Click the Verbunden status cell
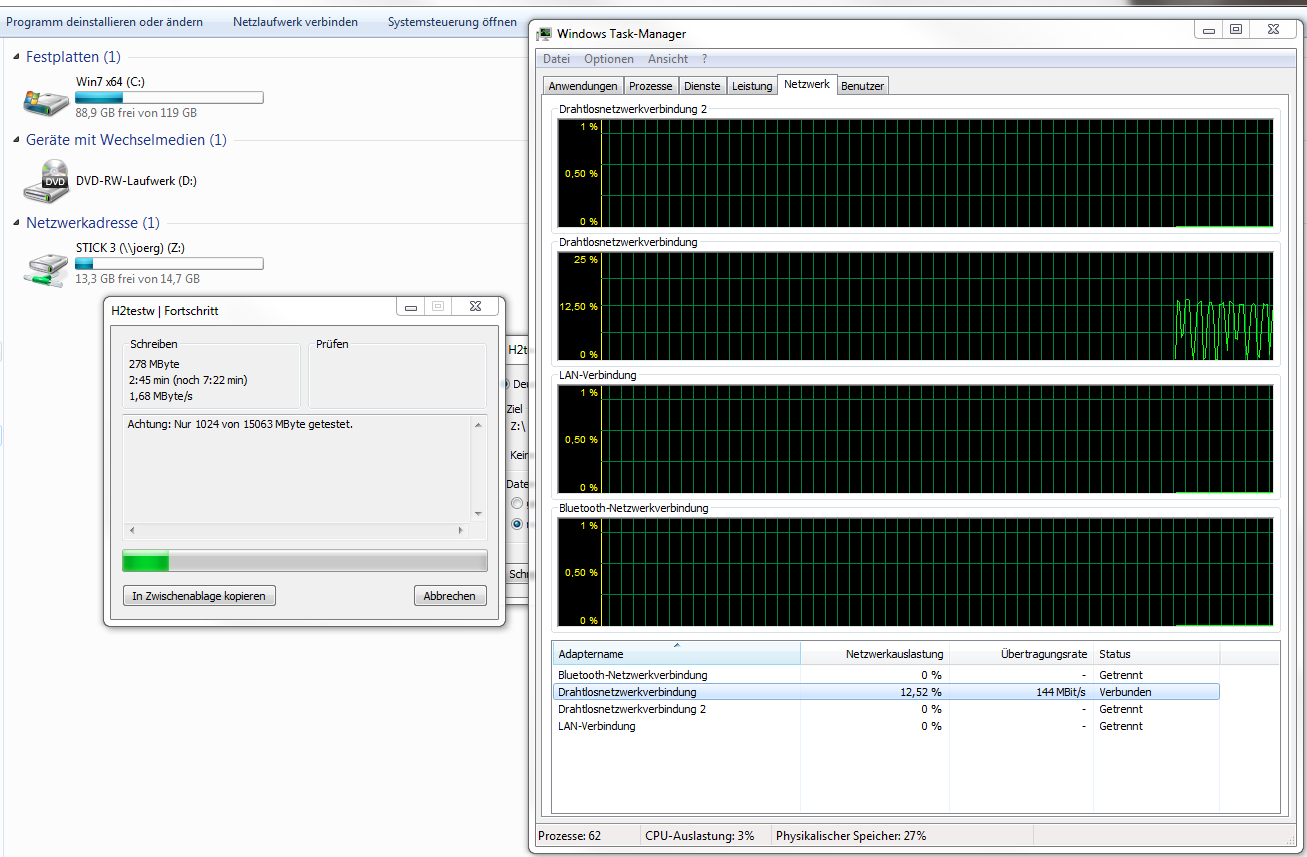The height and width of the screenshot is (857, 1307). click(1125, 692)
